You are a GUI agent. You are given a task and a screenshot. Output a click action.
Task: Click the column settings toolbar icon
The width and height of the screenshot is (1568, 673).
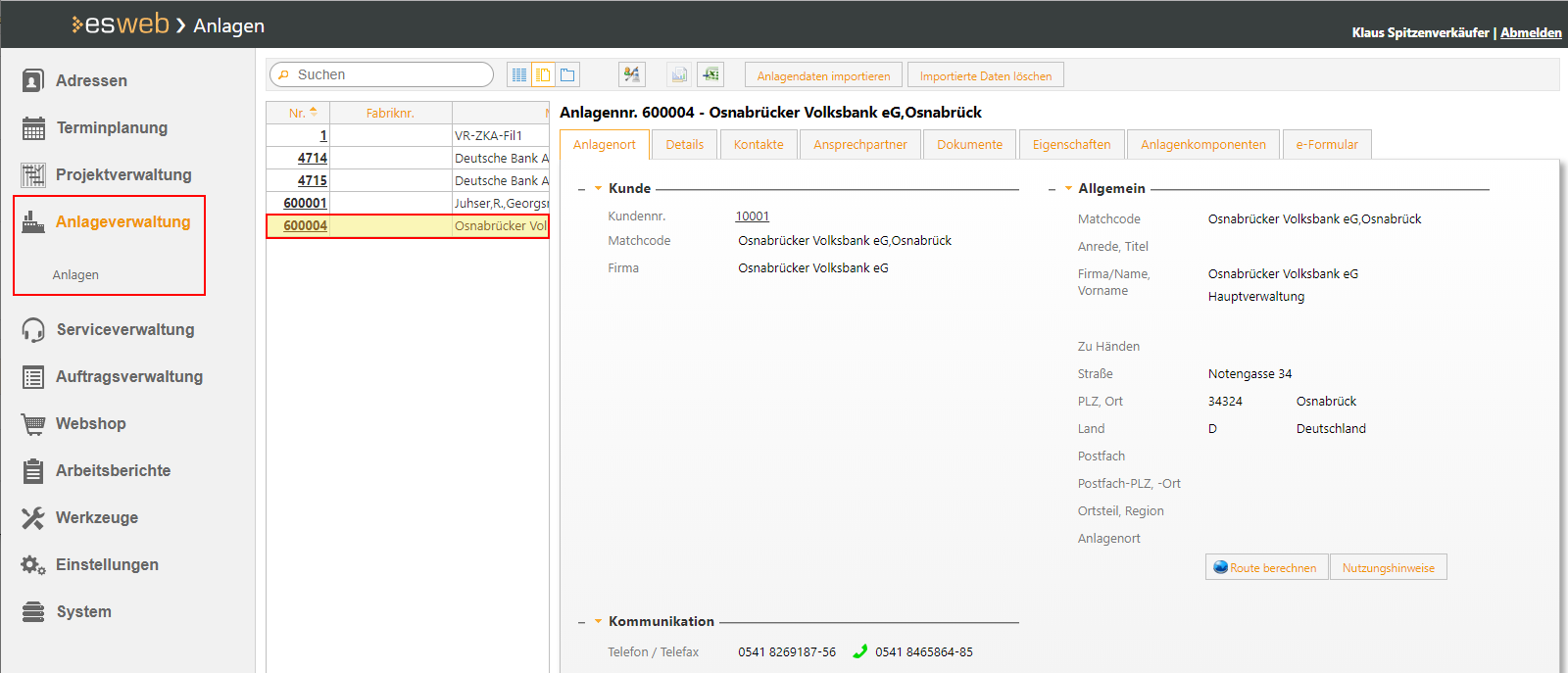(x=632, y=74)
